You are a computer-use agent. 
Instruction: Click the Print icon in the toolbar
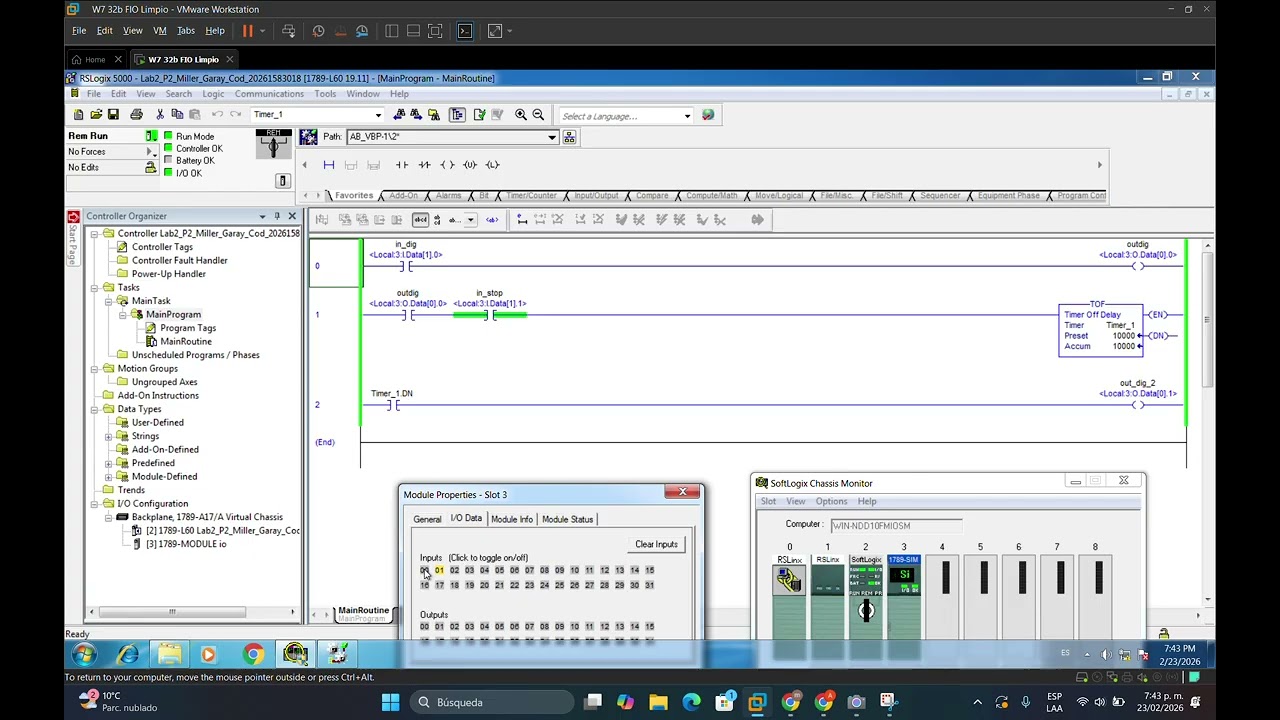tap(136, 115)
